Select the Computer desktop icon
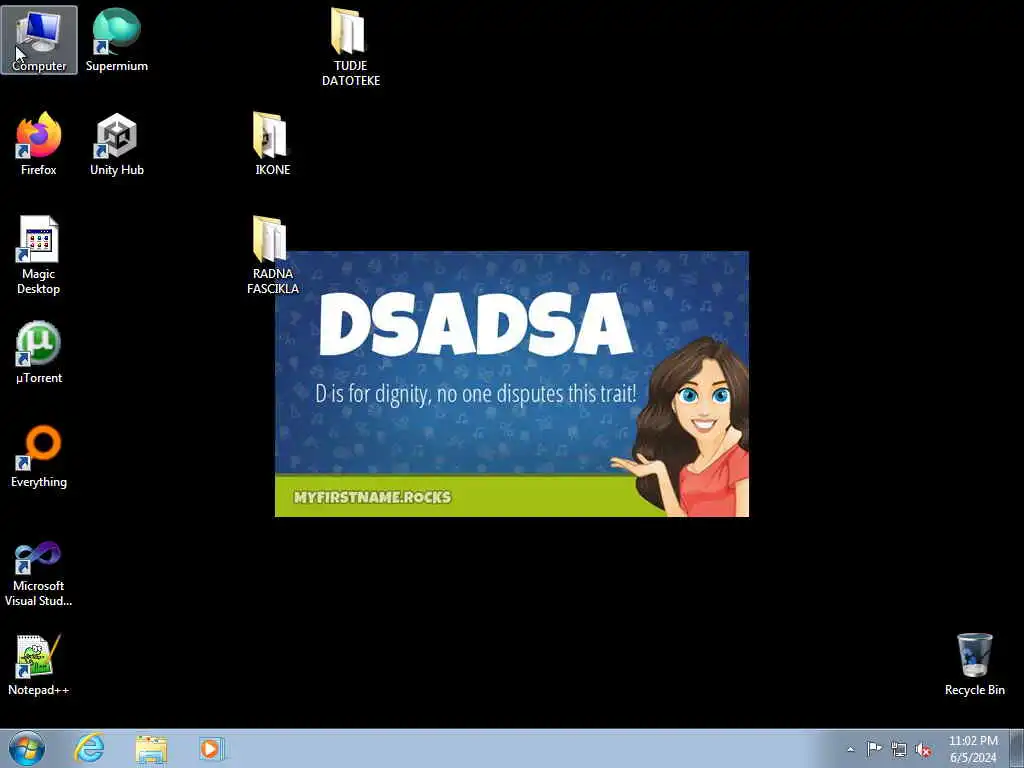The image size is (1024, 768). point(39,40)
